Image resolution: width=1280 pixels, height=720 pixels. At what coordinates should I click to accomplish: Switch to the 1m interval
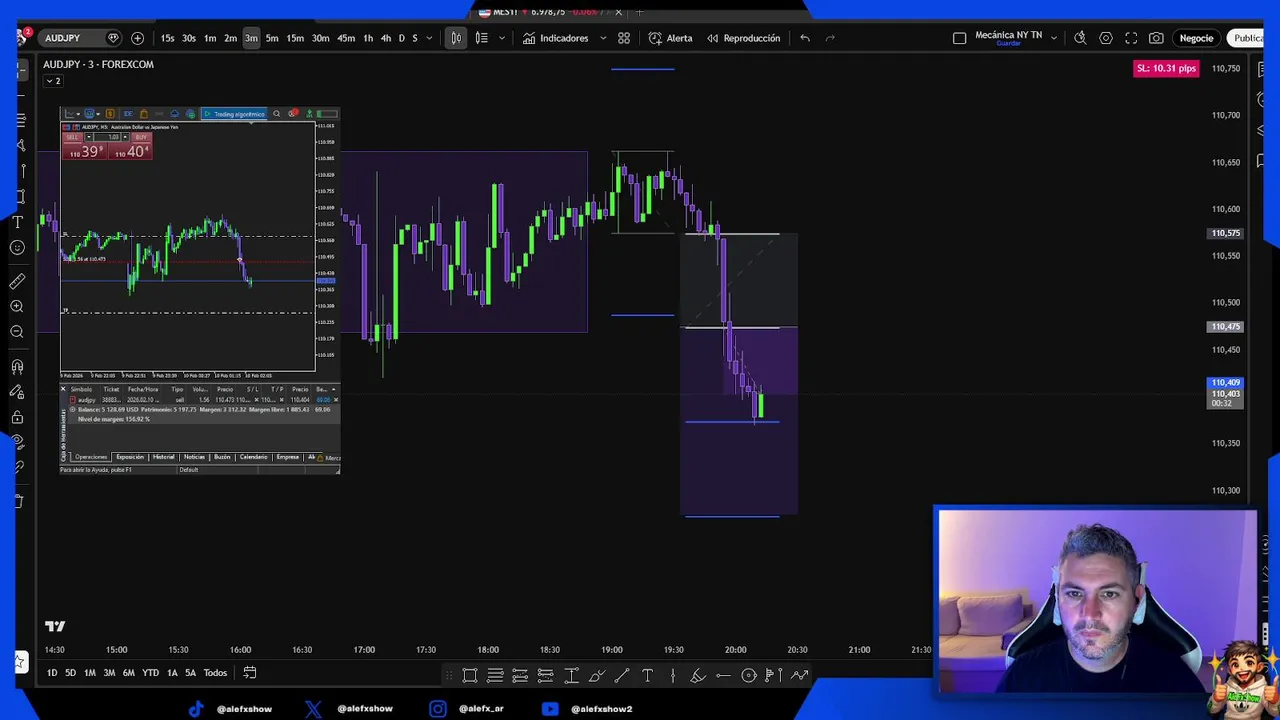(x=210, y=38)
